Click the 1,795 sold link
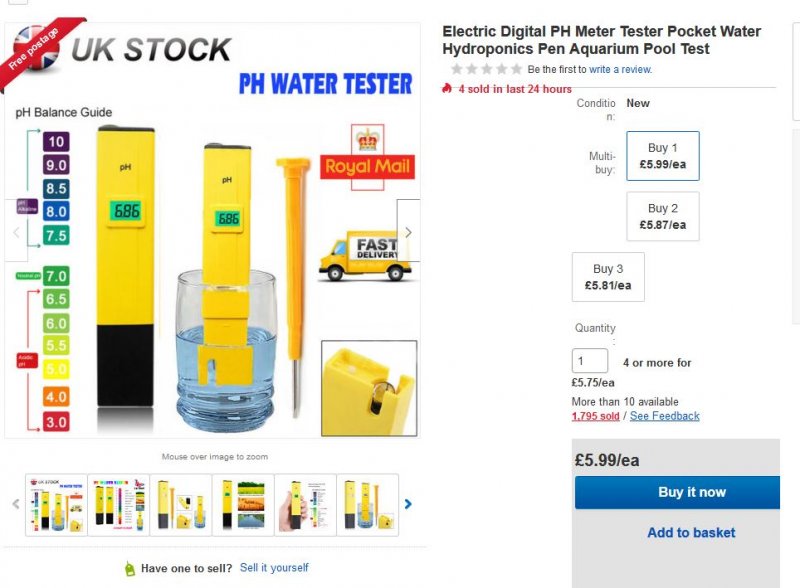 coord(595,416)
